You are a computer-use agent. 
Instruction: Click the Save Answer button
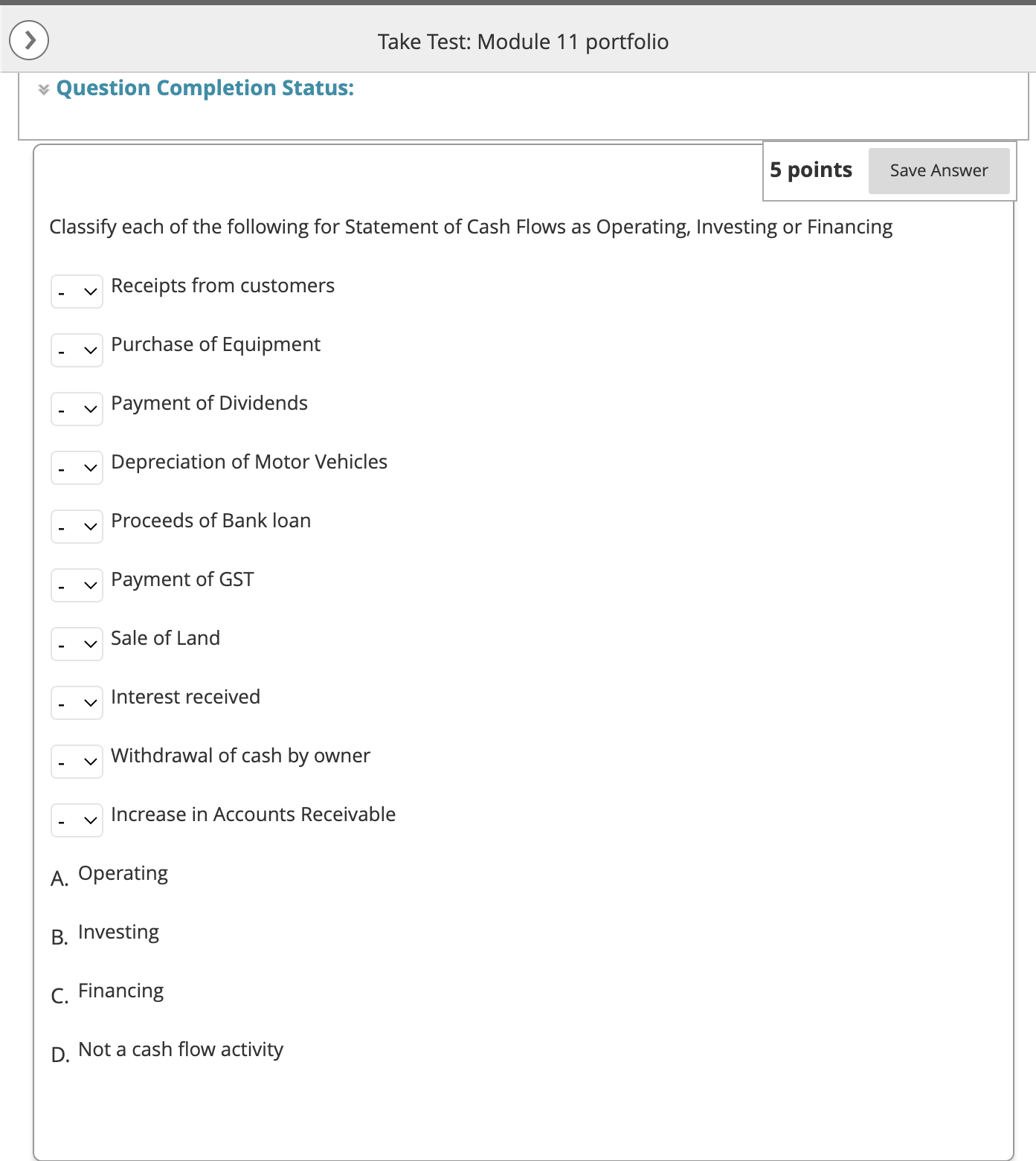[939, 170]
